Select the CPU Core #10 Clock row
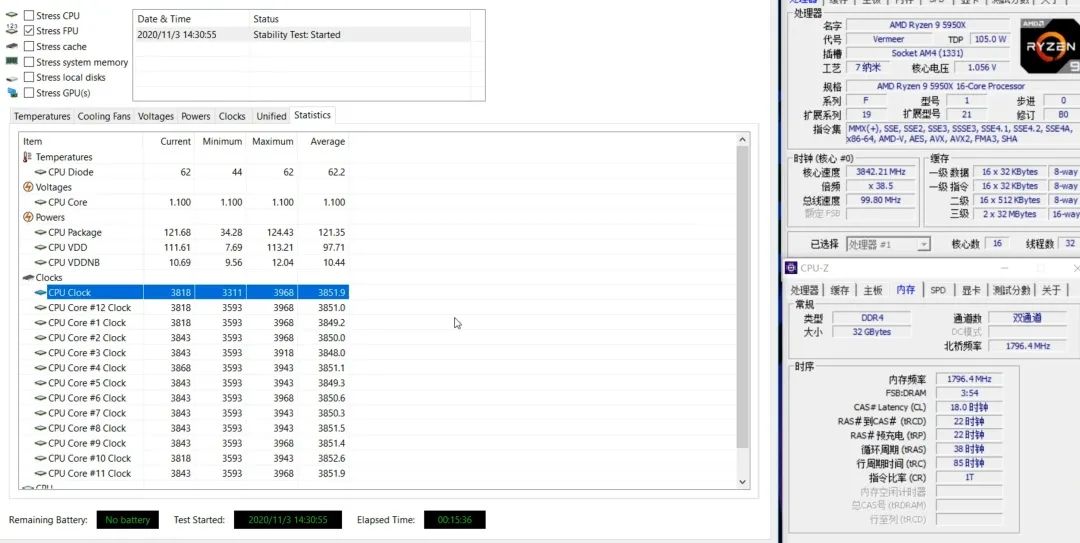Viewport: 1080px width, 543px height. [x=185, y=458]
